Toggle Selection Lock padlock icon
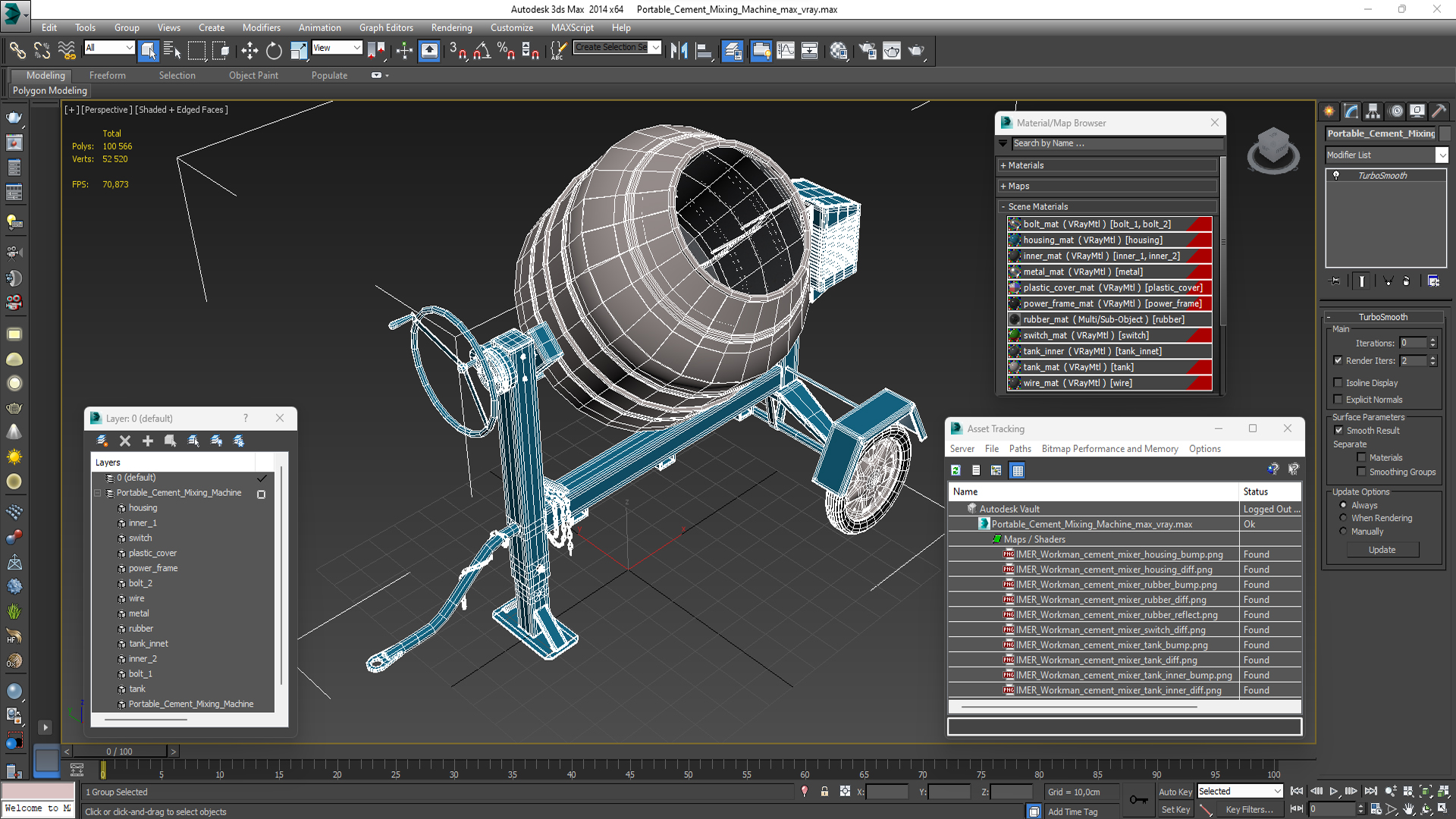This screenshot has height=819, width=1456. 824,791
